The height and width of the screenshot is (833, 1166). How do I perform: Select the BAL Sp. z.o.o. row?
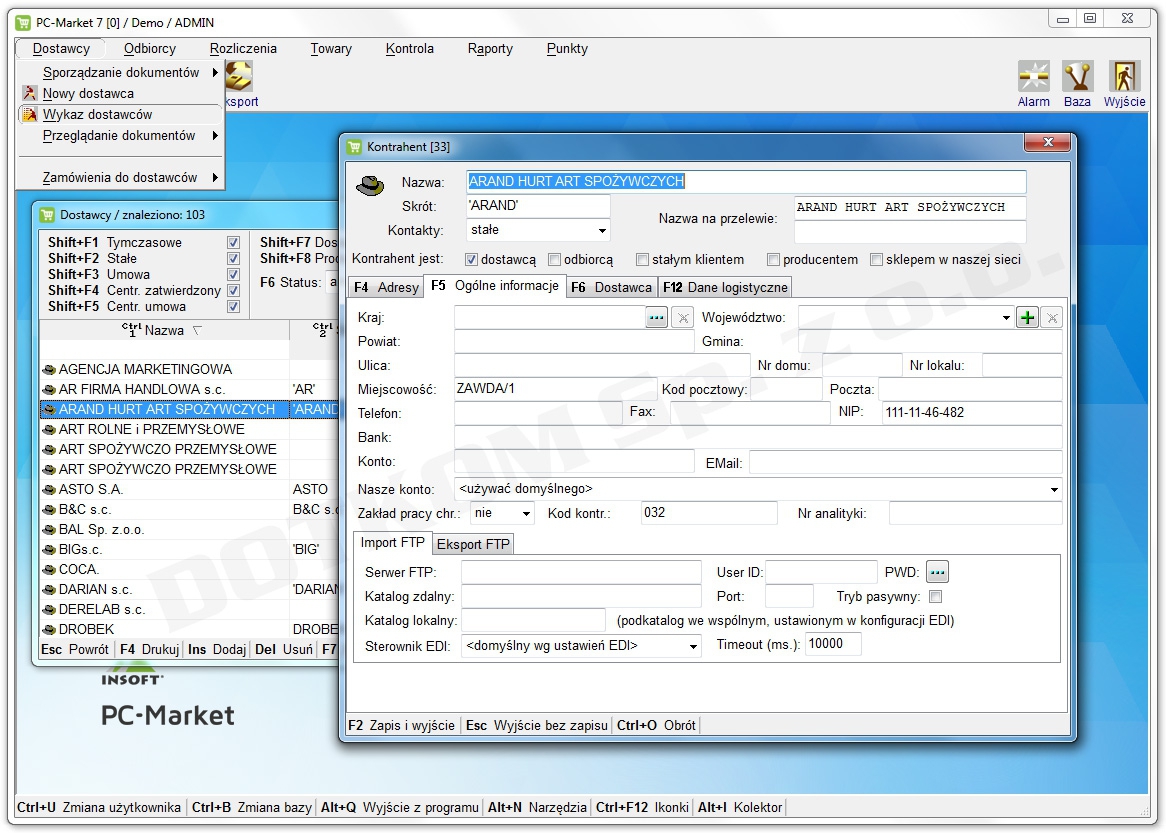pyautogui.click(x=164, y=530)
